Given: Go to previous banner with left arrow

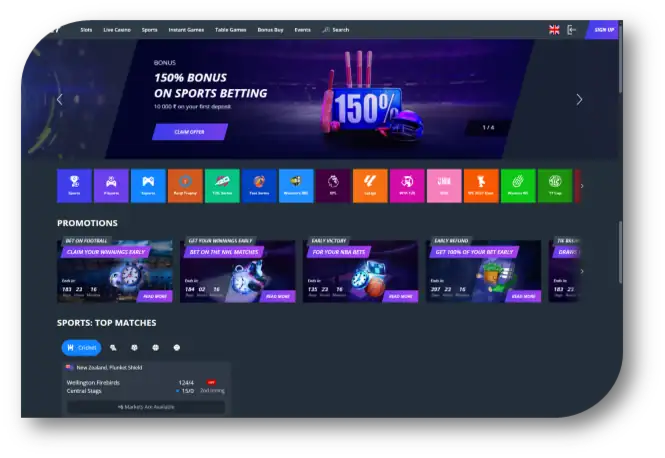Looking at the screenshot, I should coord(59,99).
